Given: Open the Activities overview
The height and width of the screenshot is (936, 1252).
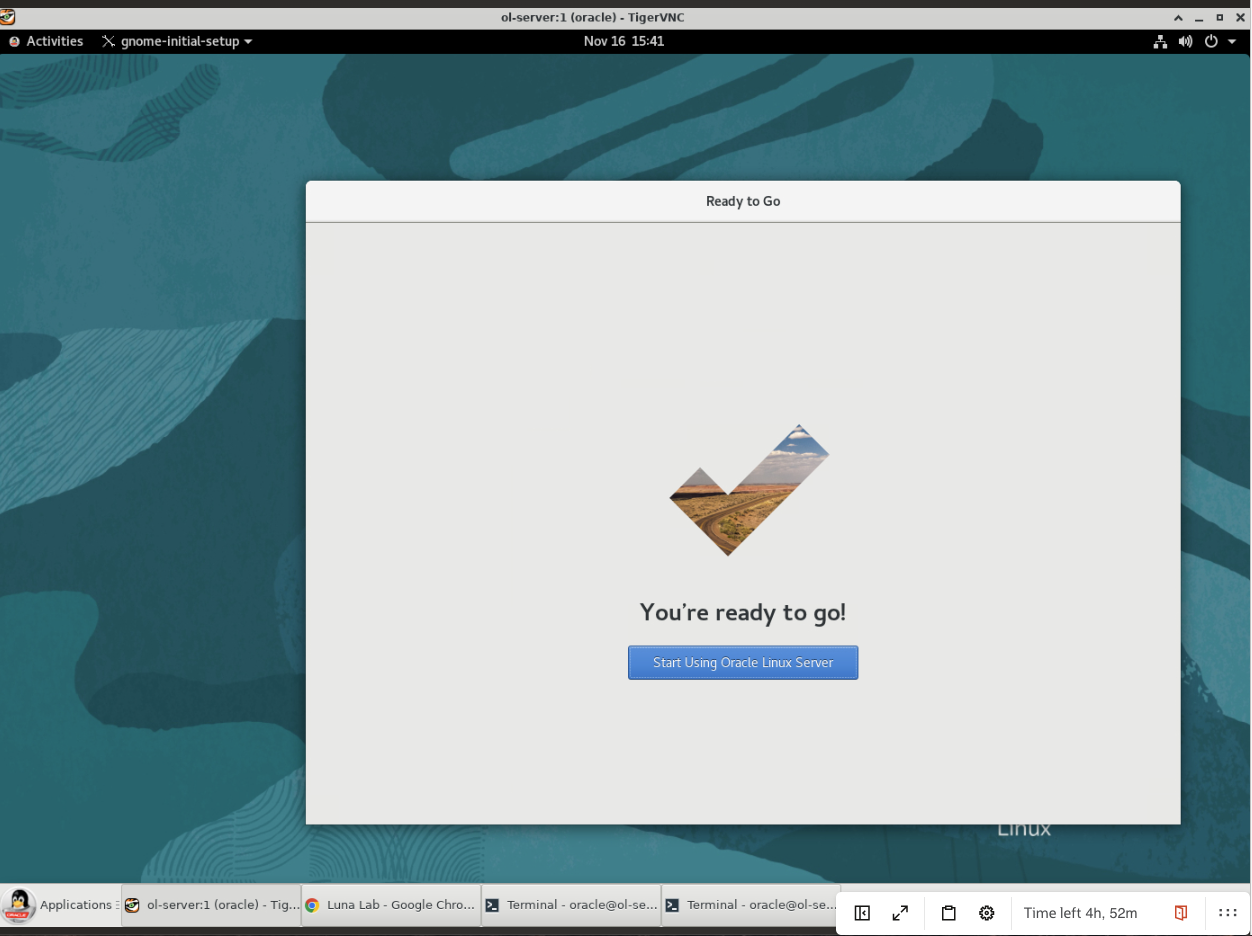Looking at the screenshot, I should 46,41.
